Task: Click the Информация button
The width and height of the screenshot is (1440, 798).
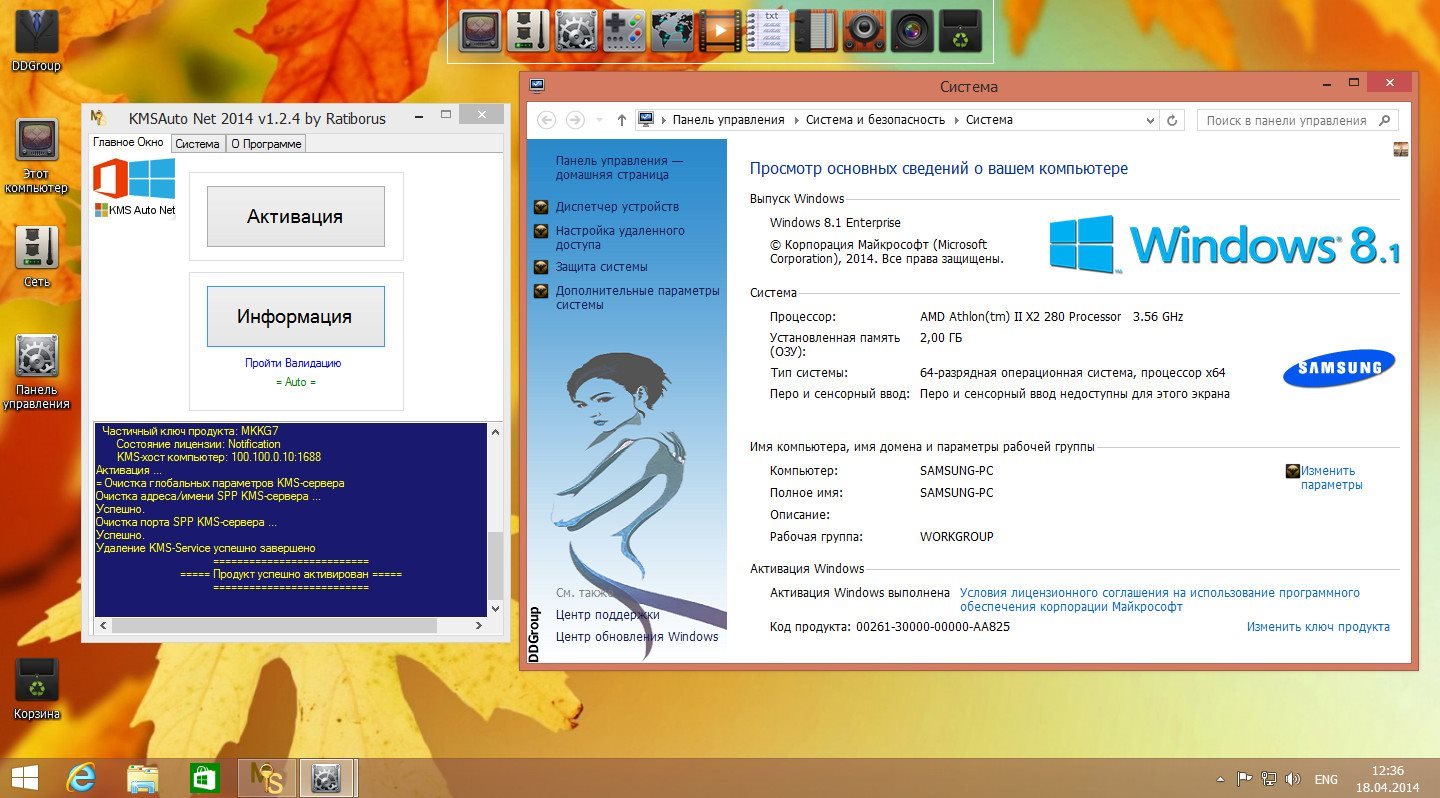Action: (295, 316)
